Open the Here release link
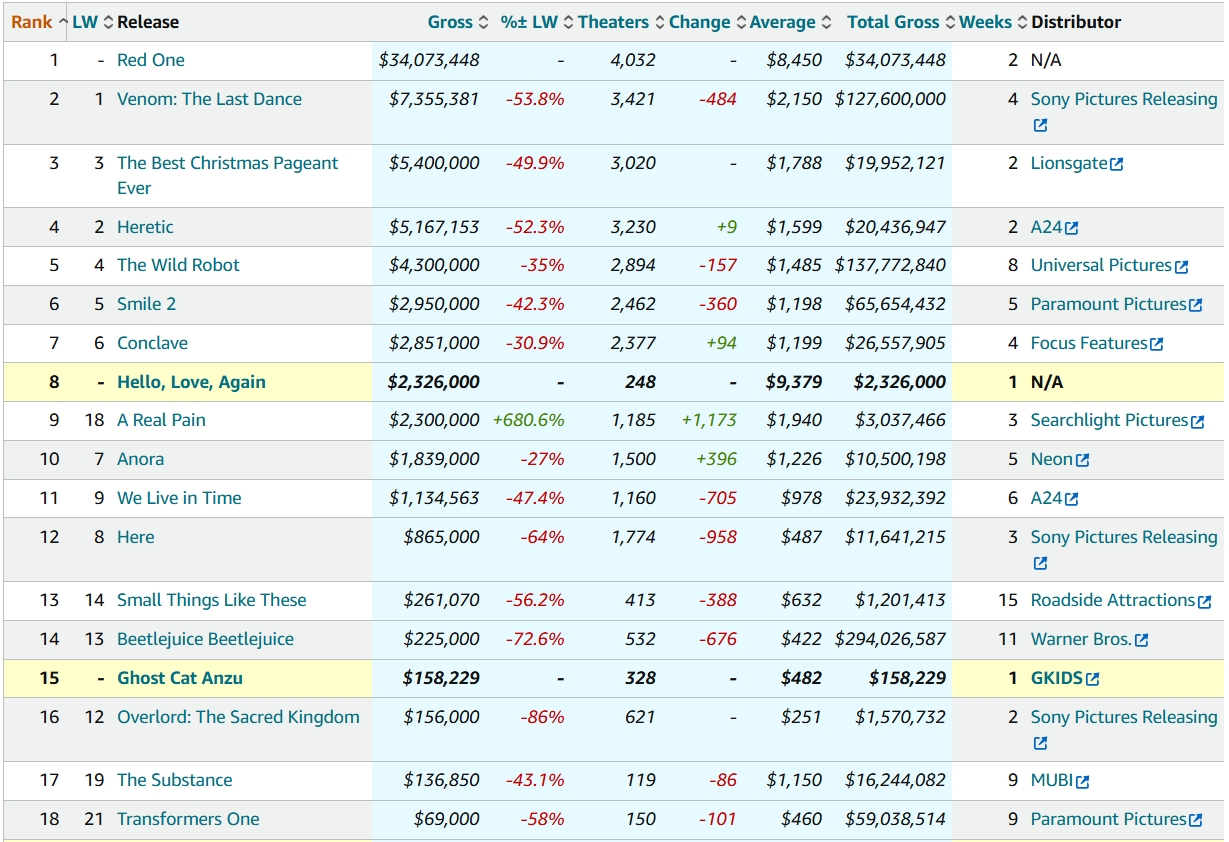Image resolution: width=1229 pixels, height=842 pixels. click(136, 537)
